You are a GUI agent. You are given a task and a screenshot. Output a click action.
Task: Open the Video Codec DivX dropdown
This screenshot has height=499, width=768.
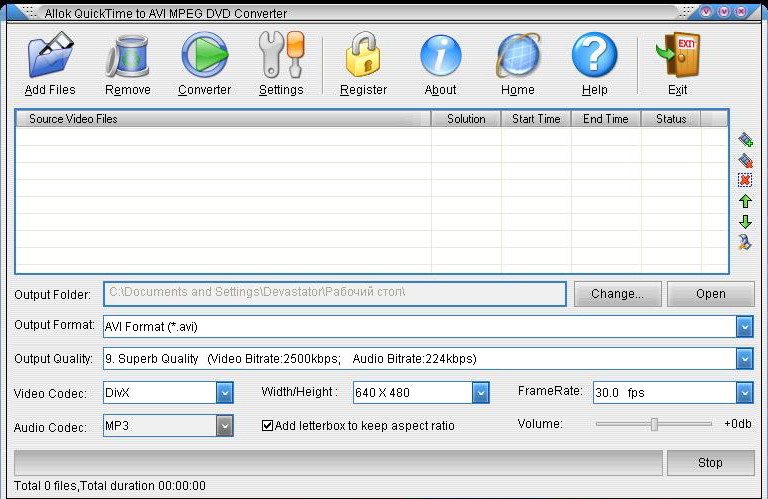point(224,393)
